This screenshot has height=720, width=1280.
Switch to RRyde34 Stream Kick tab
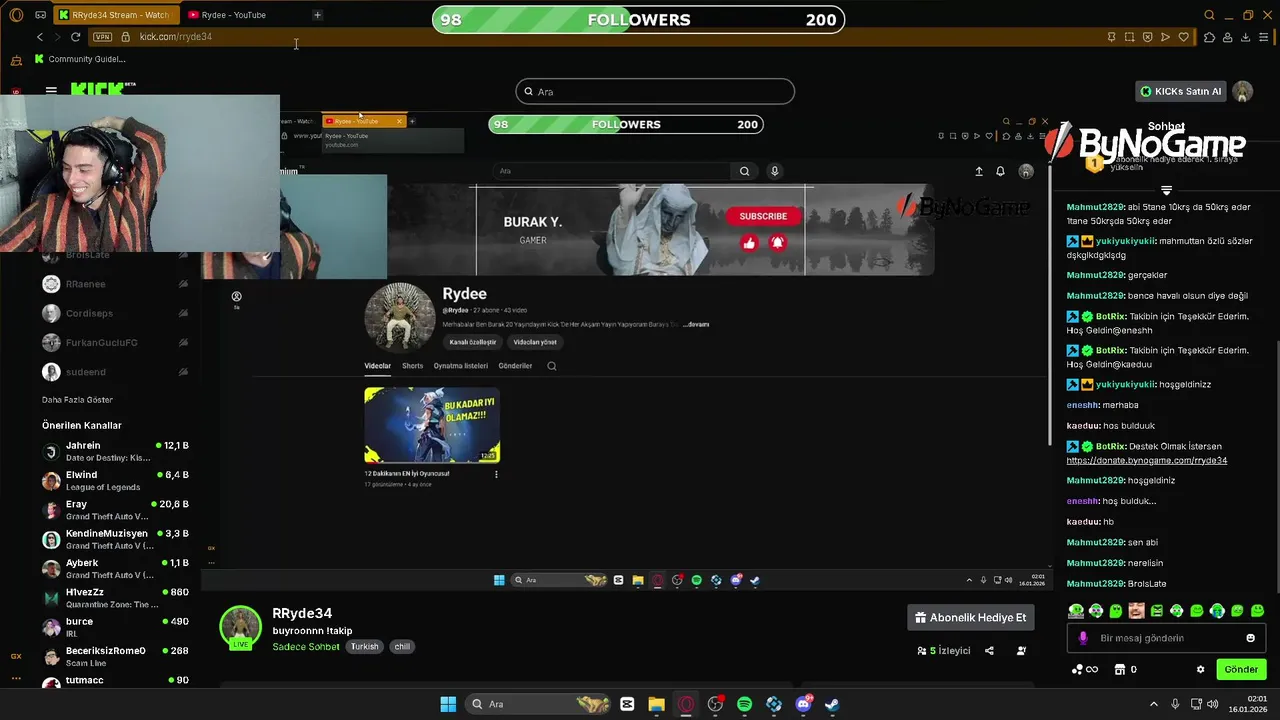point(118,15)
